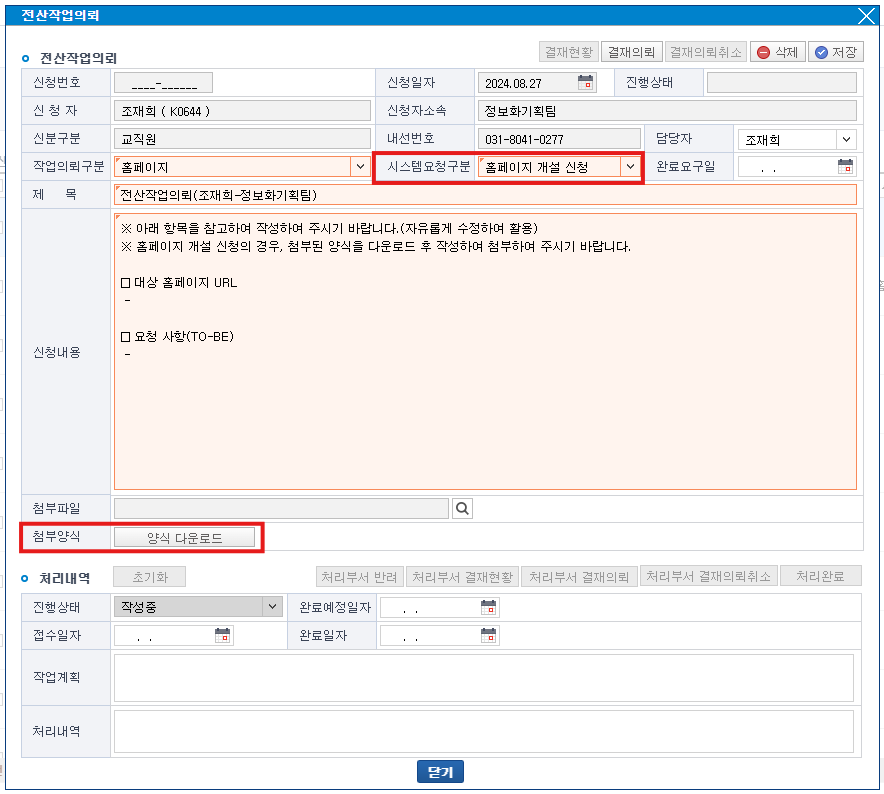Open calendar icon for 완료예정일자
884x794 pixels.
coord(488,607)
